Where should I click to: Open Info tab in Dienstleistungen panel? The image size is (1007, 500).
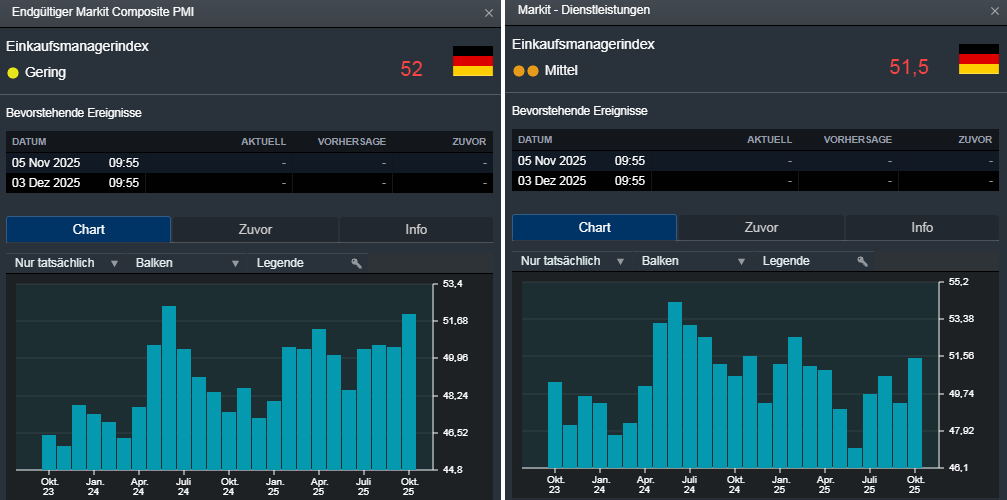[x=921, y=227]
